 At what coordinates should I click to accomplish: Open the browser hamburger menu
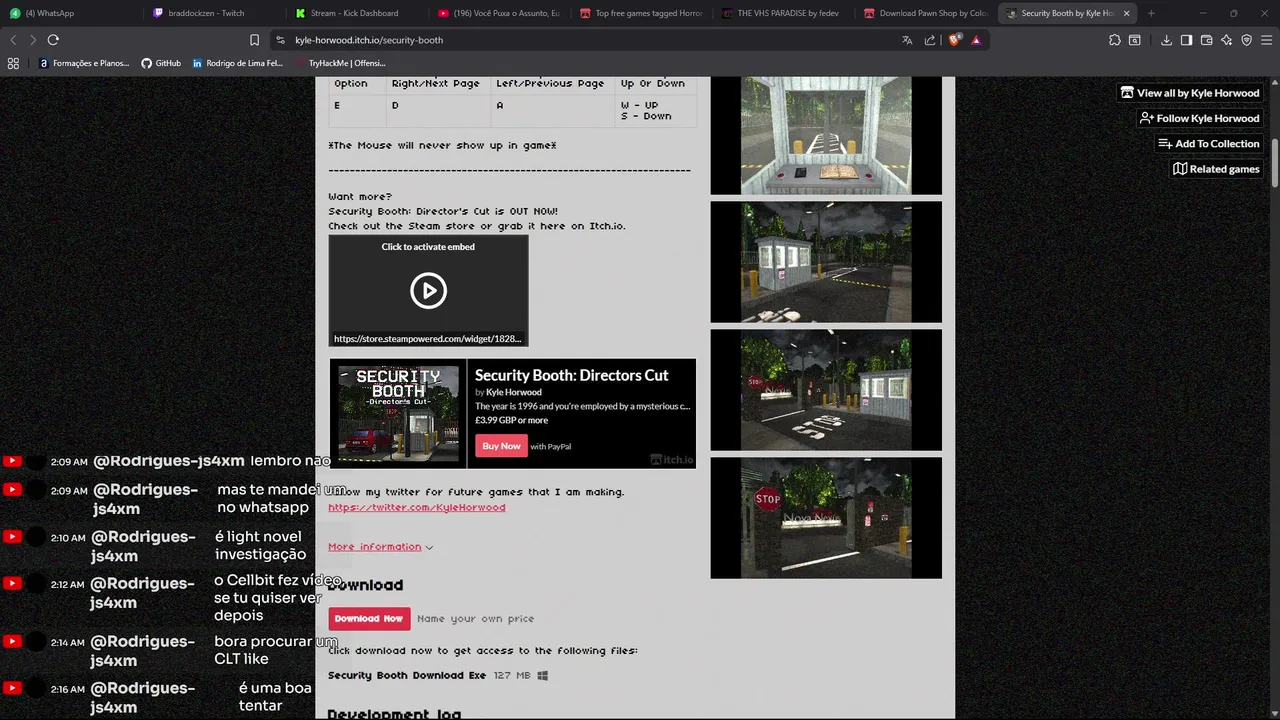[1266, 40]
